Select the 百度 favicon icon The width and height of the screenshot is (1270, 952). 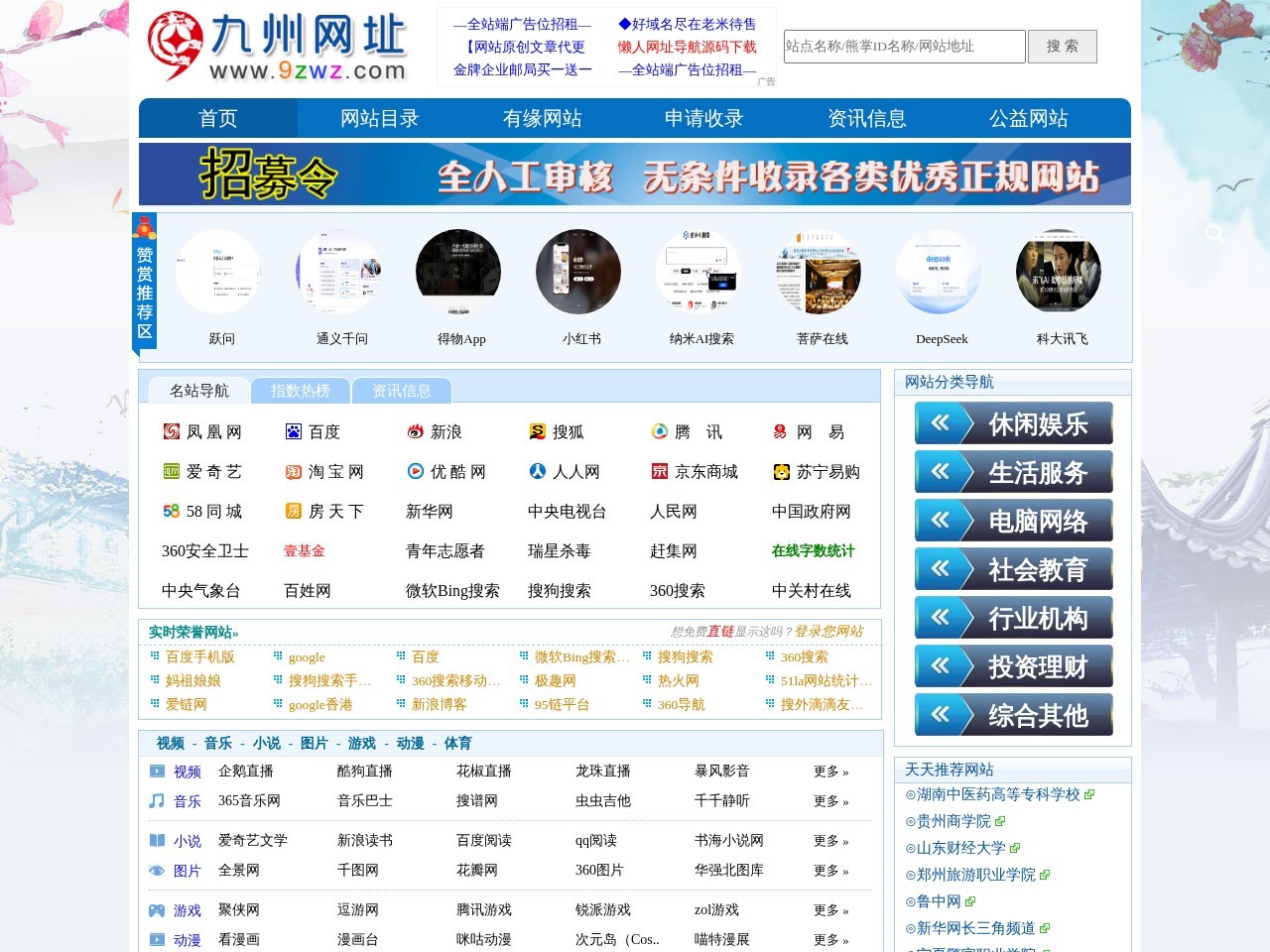pyautogui.click(x=293, y=430)
